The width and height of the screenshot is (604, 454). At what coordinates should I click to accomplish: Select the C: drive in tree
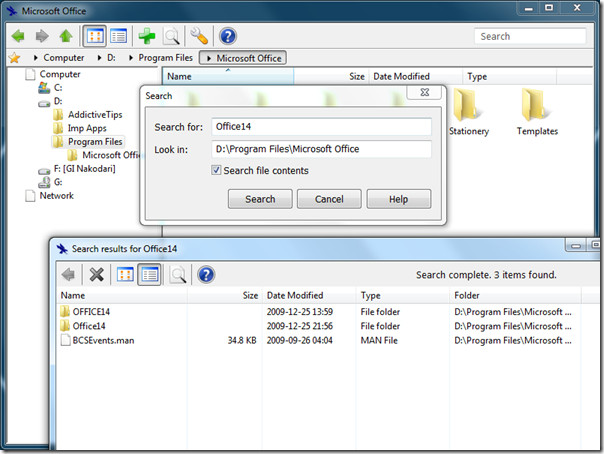tap(50, 88)
